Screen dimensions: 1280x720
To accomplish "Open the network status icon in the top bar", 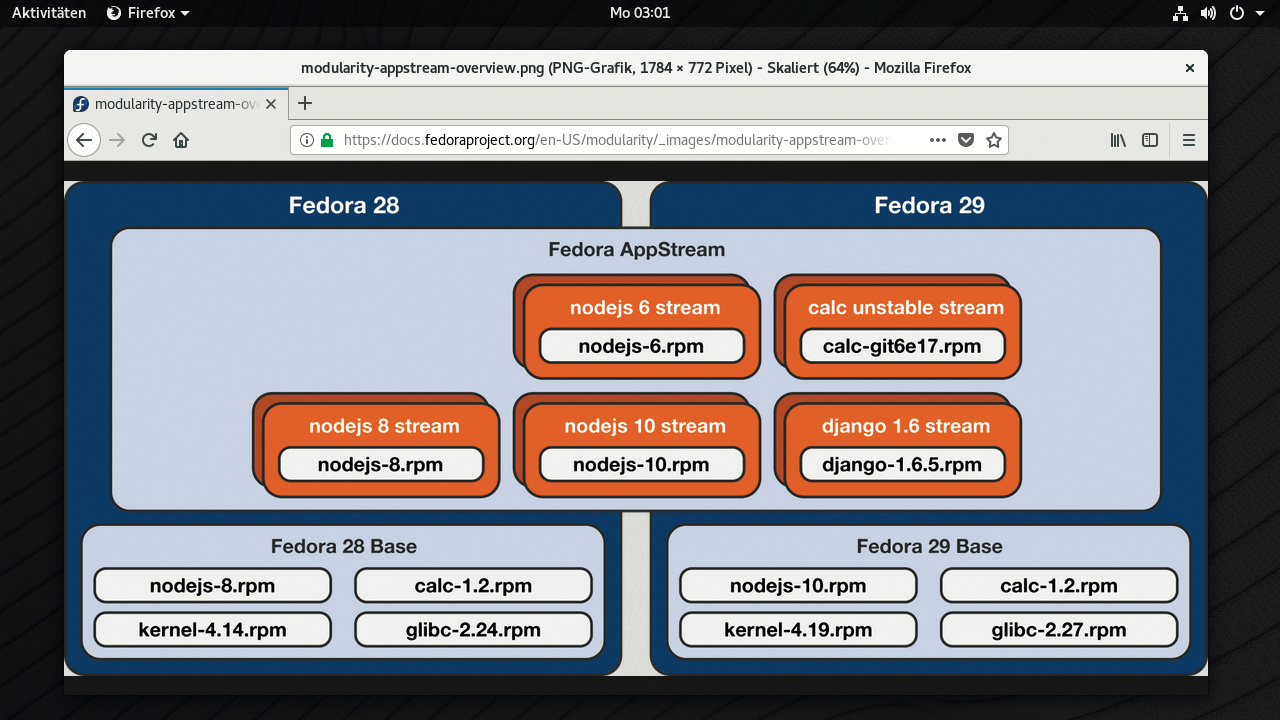I will pos(1180,13).
